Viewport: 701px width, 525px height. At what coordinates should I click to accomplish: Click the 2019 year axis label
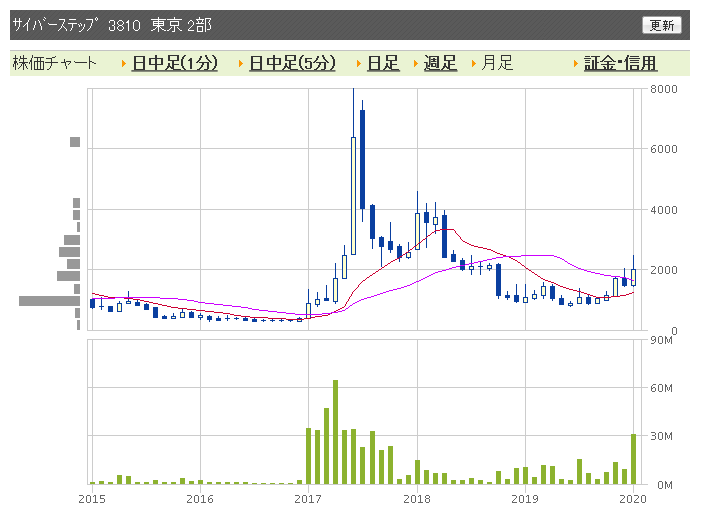(x=525, y=499)
